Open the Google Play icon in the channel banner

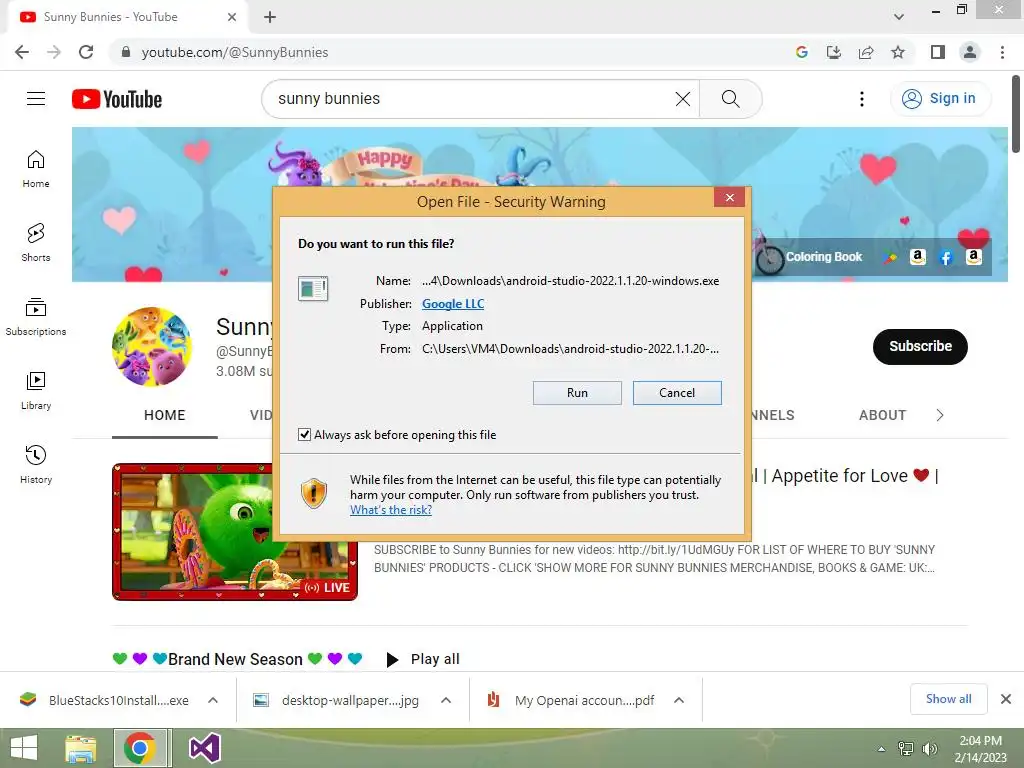click(x=889, y=257)
